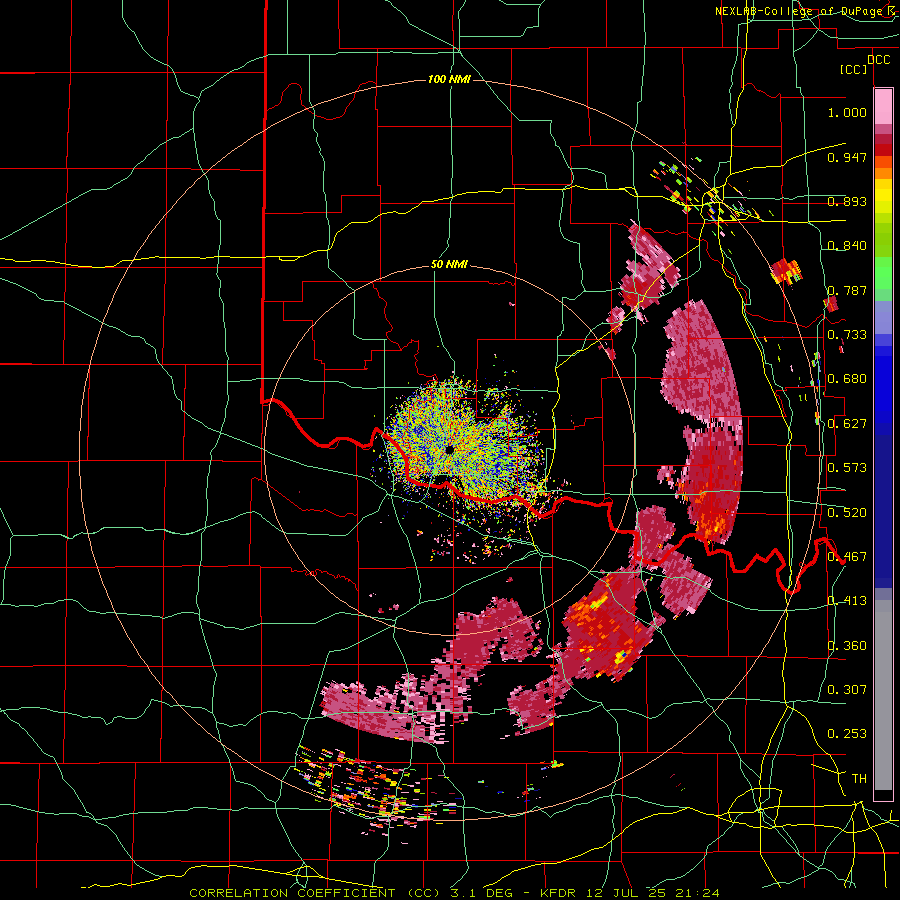Select the 0.787 scale label
Viewport: 900px width, 900px height.
click(x=847, y=290)
